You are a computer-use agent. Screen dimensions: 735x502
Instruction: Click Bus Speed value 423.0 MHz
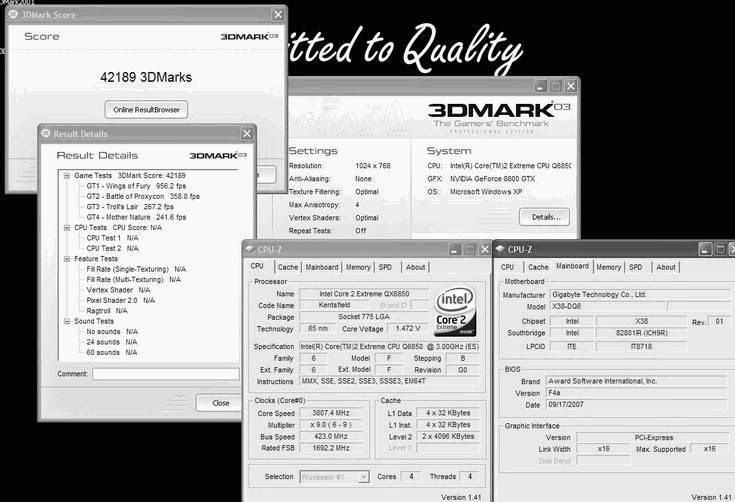click(x=331, y=436)
